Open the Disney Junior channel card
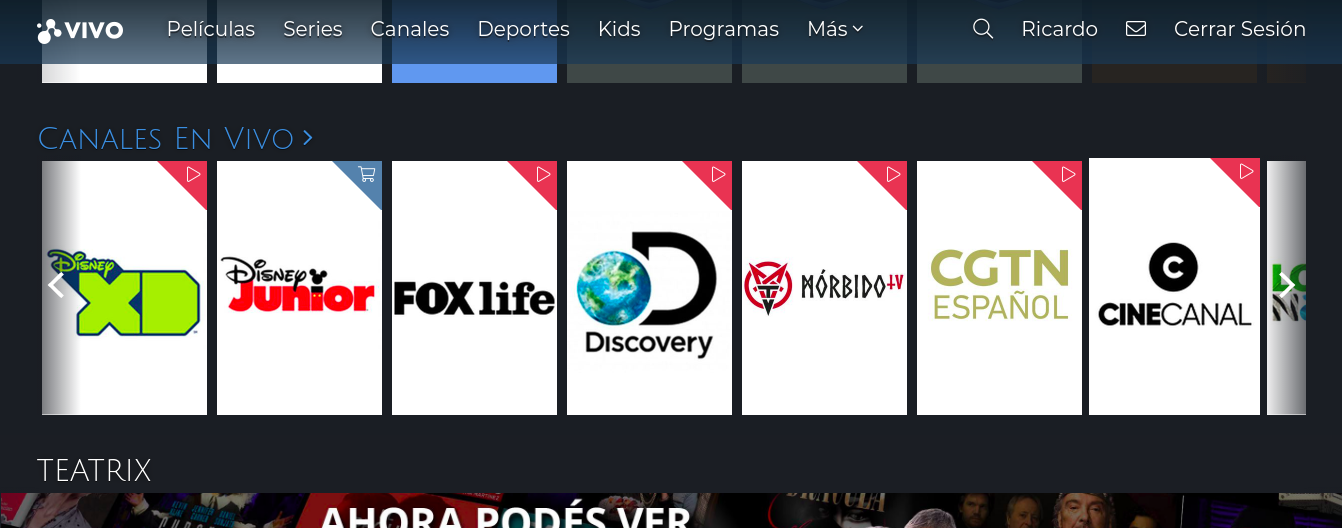Image resolution: width=1342 pixels, height=528 pixels. click(x=299, y=288)
